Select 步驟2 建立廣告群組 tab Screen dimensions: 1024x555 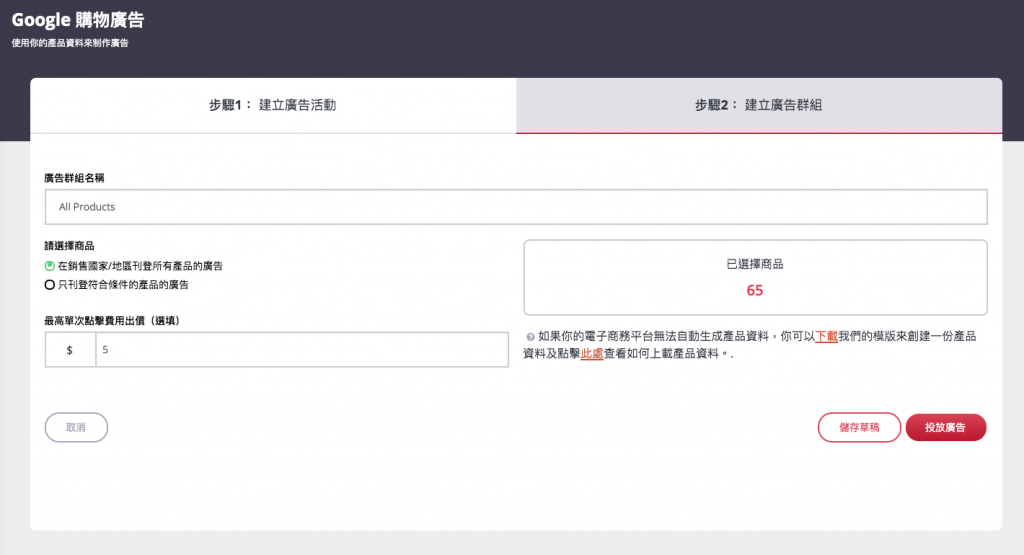(759, 106)
